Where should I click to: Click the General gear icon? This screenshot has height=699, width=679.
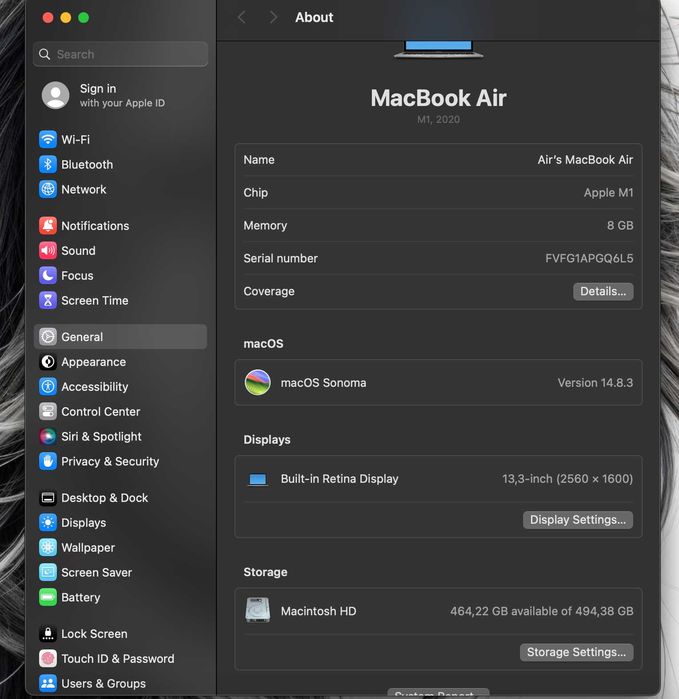pos(48,337)
